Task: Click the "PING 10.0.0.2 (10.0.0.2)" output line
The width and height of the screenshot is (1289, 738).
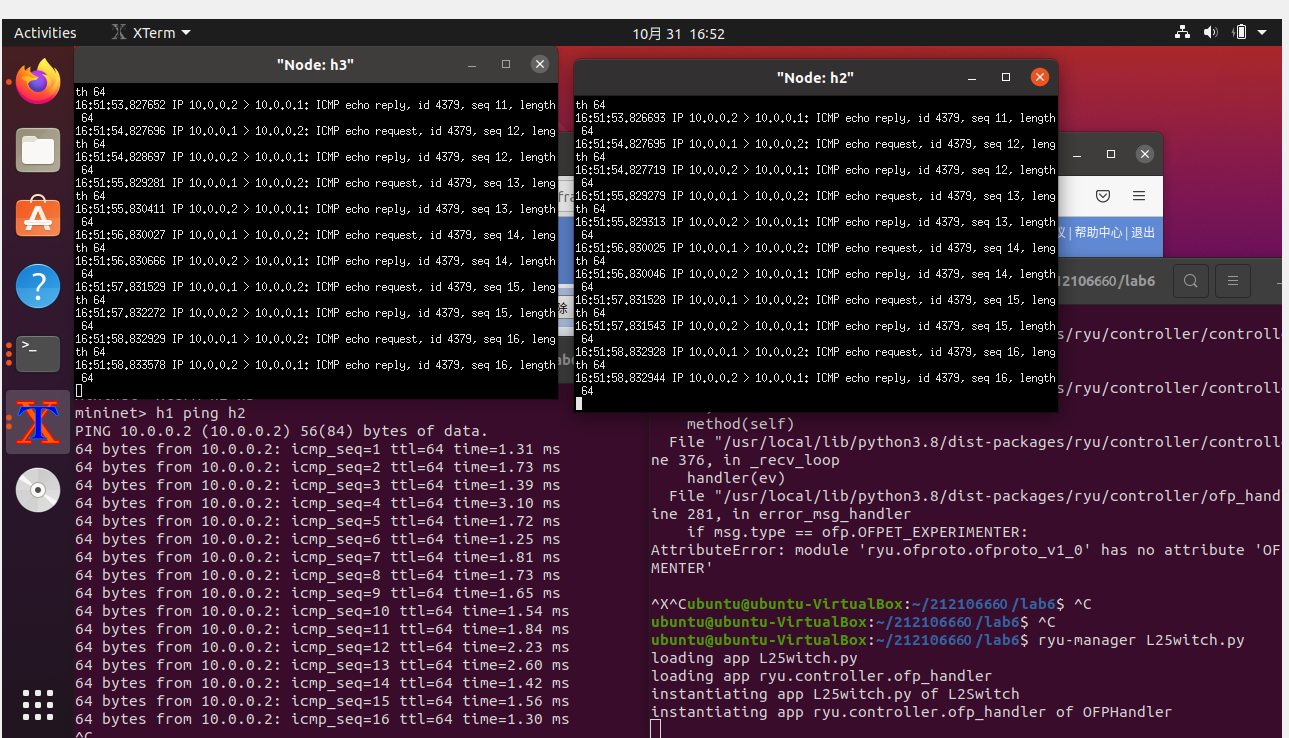Action: pyautogui.click(x=281, y=431)
